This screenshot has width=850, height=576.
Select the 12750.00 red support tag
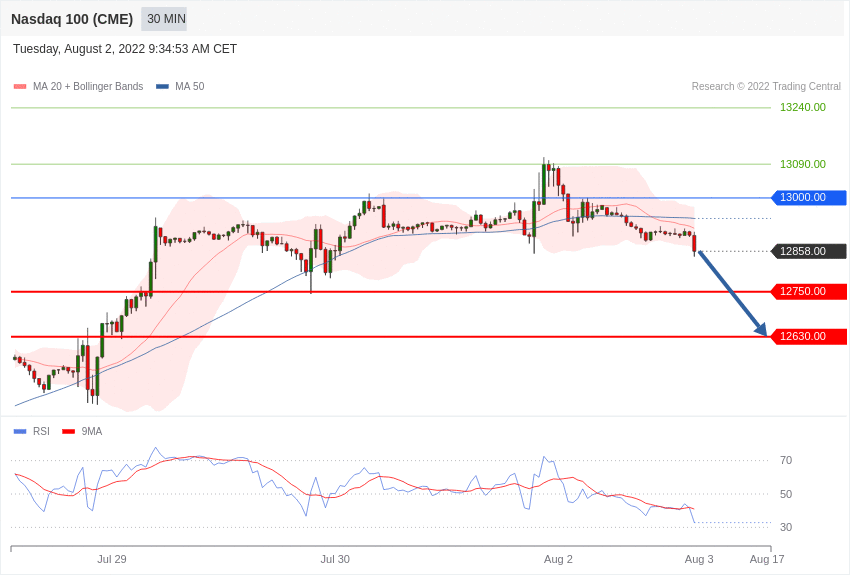809,292
